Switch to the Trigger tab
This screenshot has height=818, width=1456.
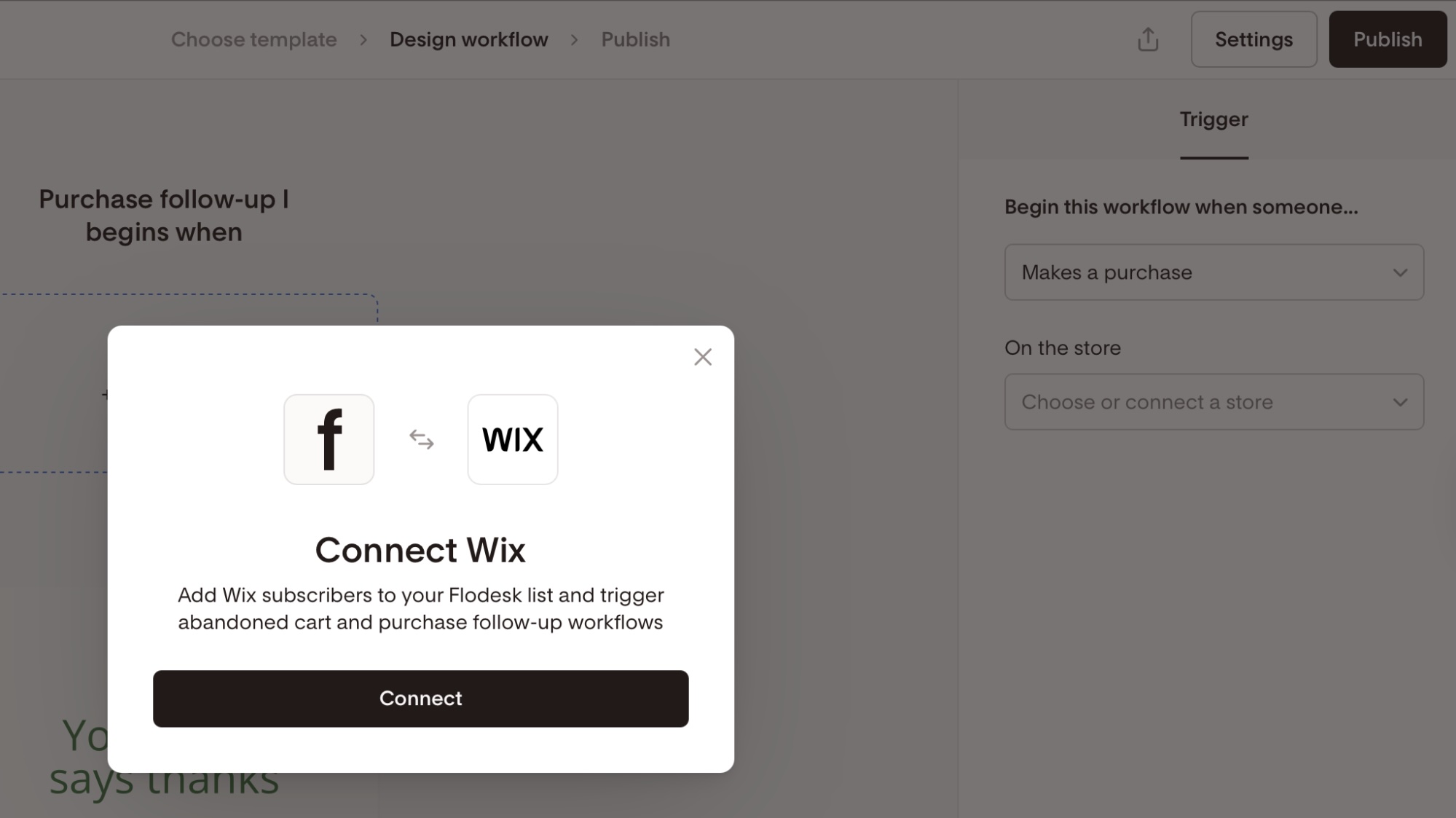1214,120
